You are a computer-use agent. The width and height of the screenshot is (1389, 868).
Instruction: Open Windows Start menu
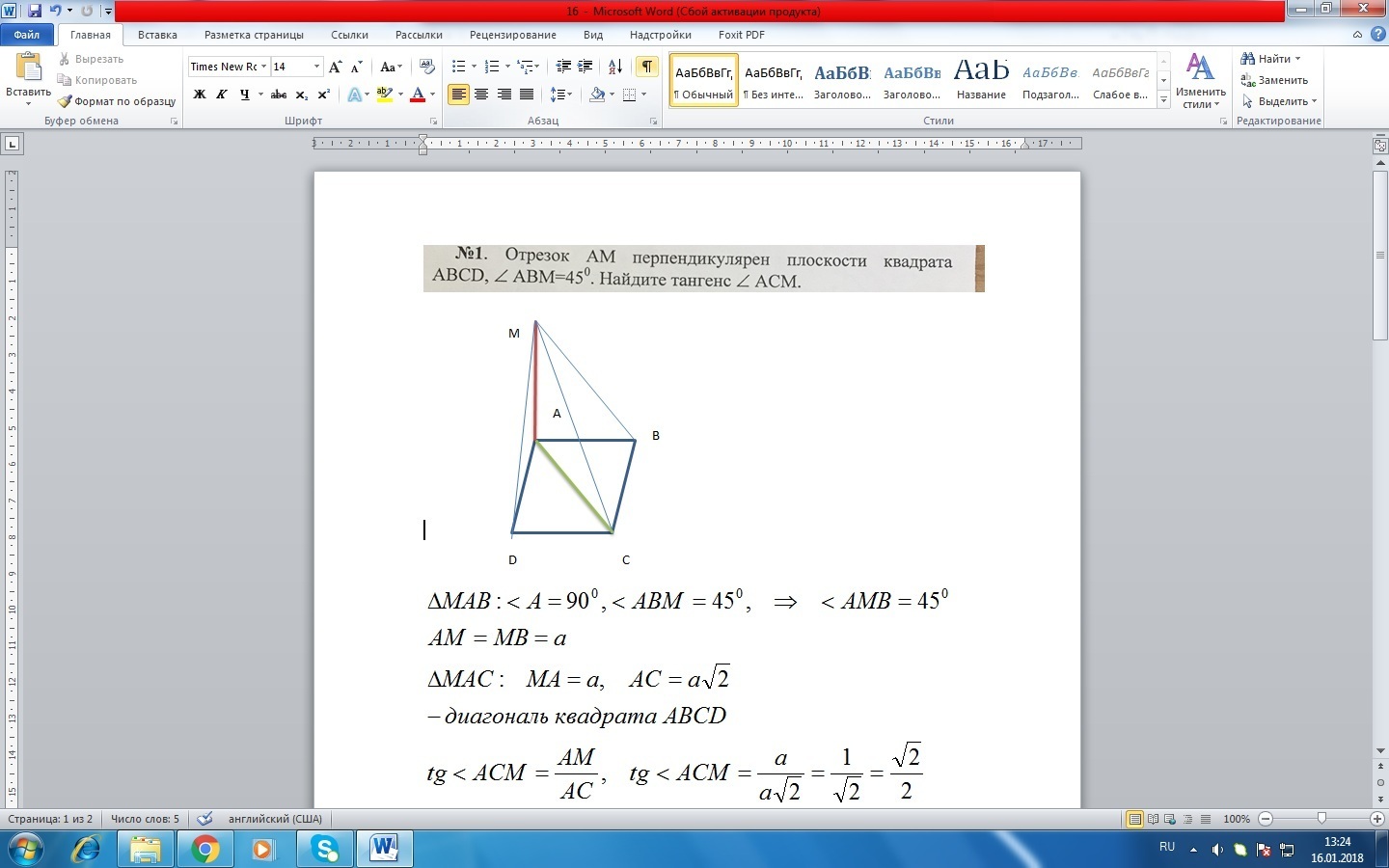(25, 849)
